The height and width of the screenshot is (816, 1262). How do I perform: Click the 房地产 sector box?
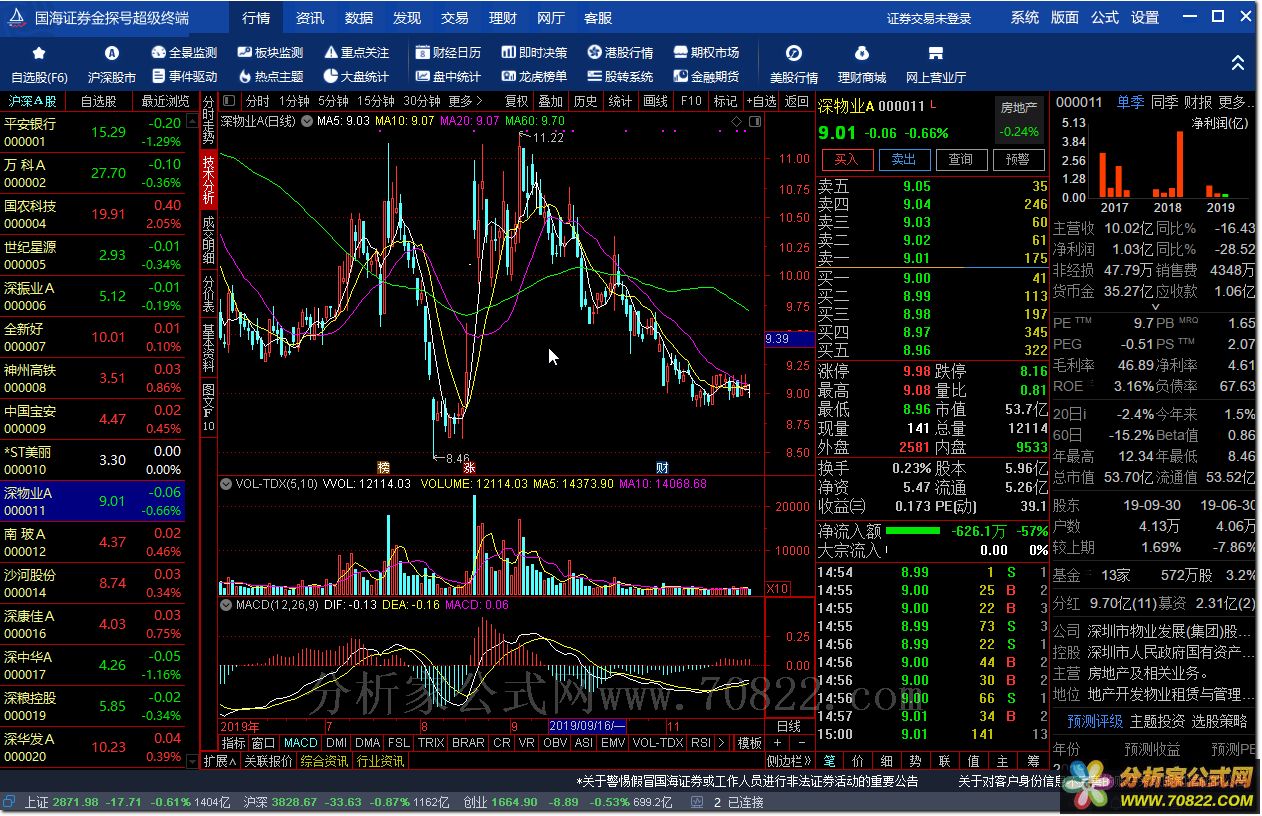tap(1019, 118)
